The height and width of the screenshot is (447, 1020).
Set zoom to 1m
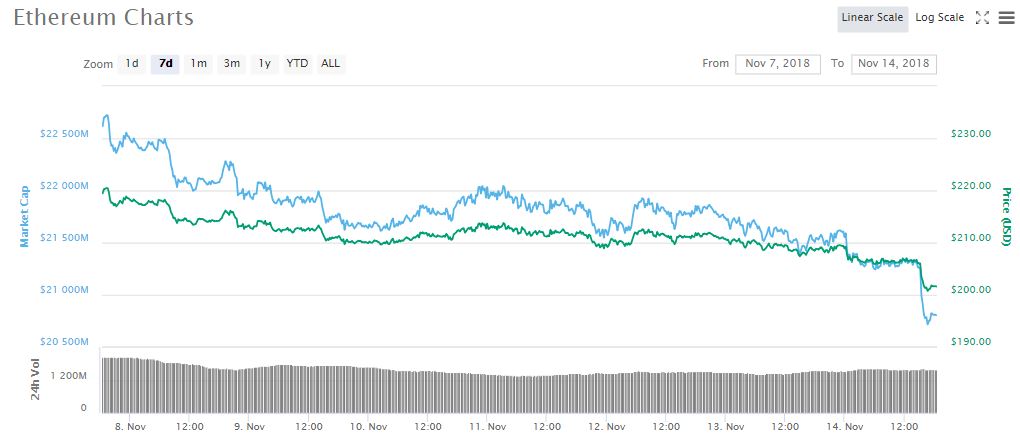(198, 64)
